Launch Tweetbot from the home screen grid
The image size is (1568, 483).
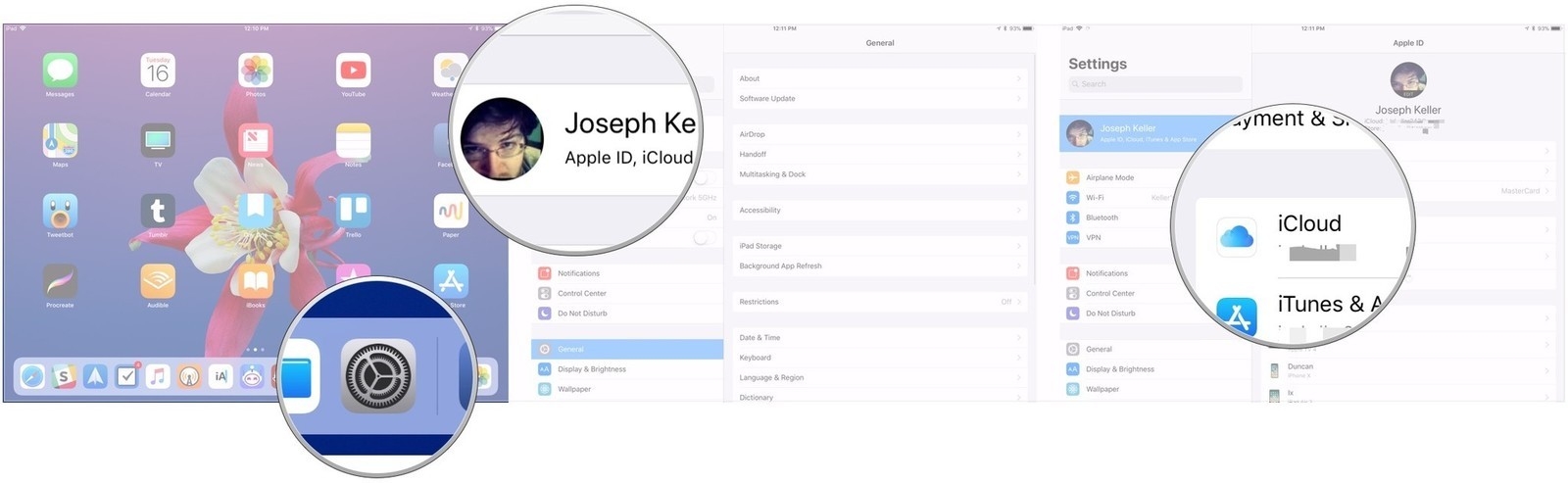click(60, 212)
